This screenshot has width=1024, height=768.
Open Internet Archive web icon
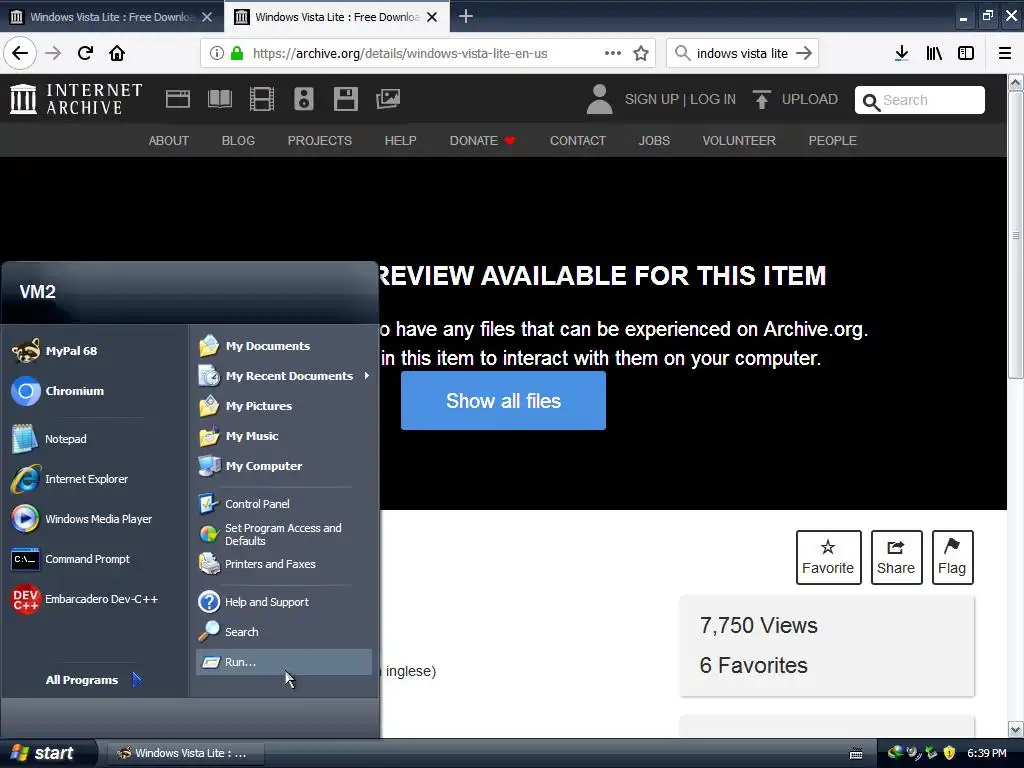click(178, 99)
